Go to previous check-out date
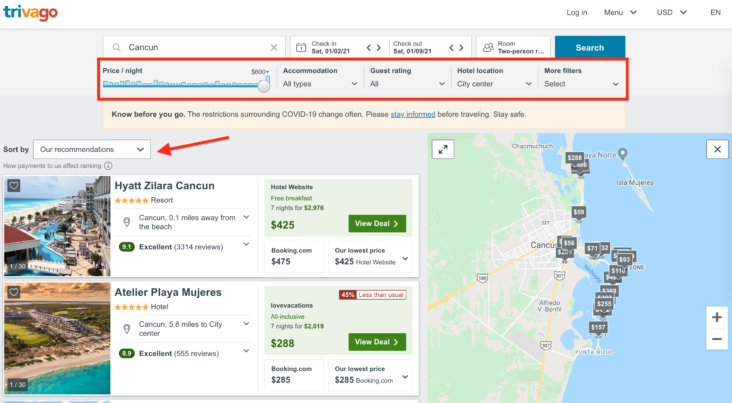732x403 pixels. 451,48
